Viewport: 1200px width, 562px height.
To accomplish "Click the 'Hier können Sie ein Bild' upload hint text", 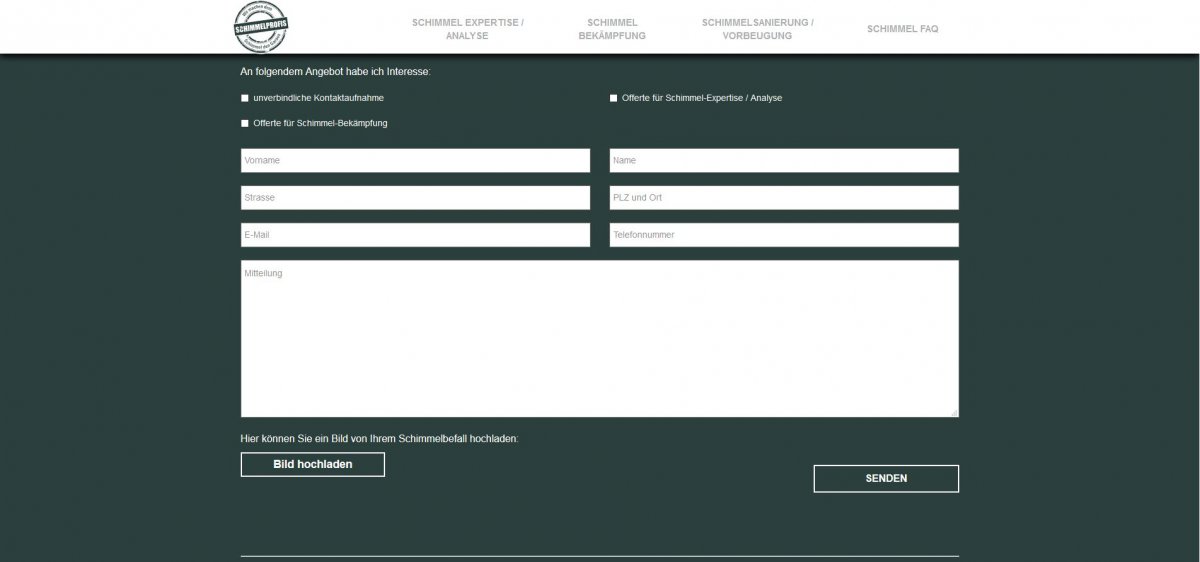I will click(x=379, y=439).
